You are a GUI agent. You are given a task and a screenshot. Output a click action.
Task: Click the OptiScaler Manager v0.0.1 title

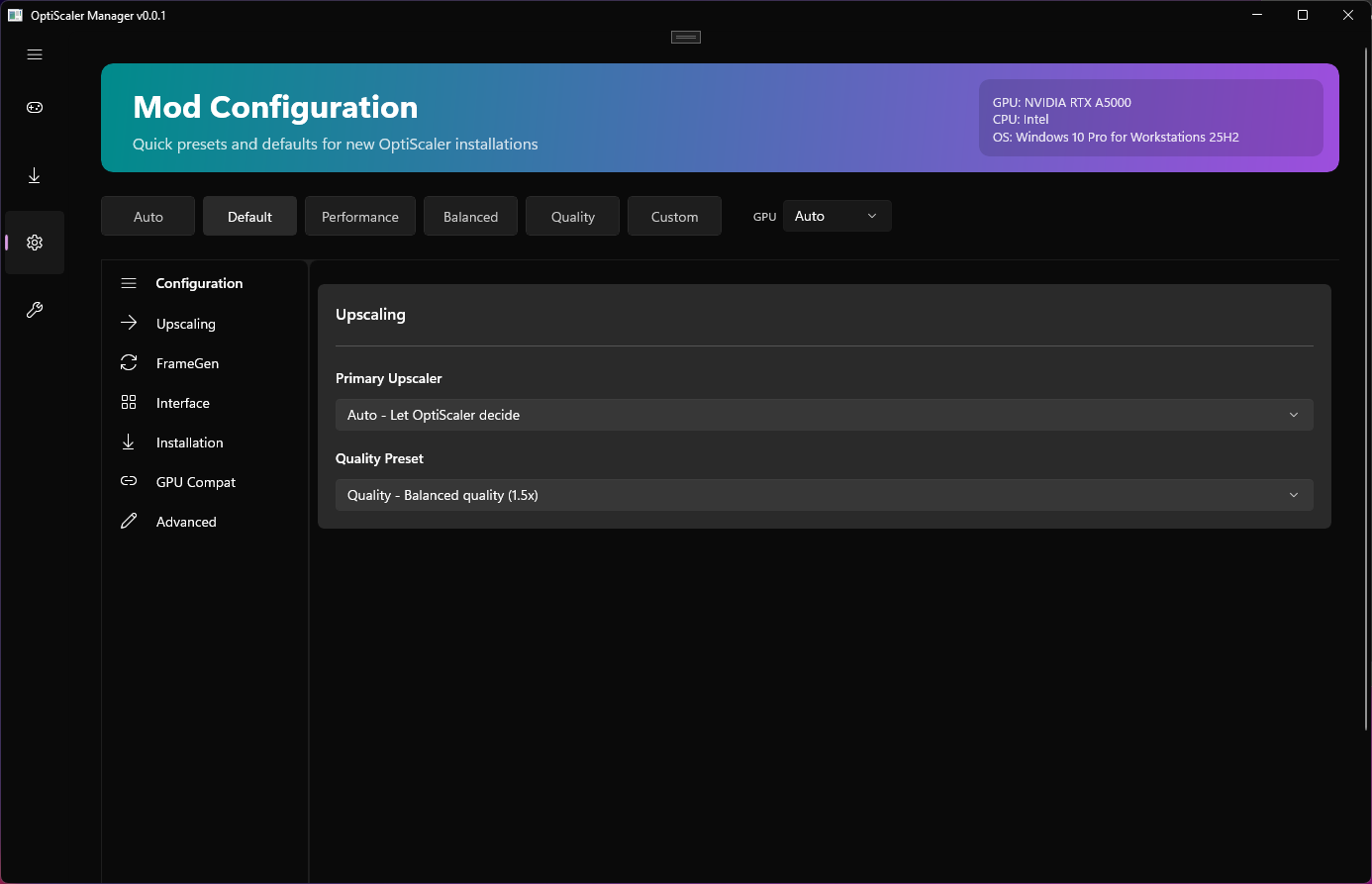(x=98, y=15)
